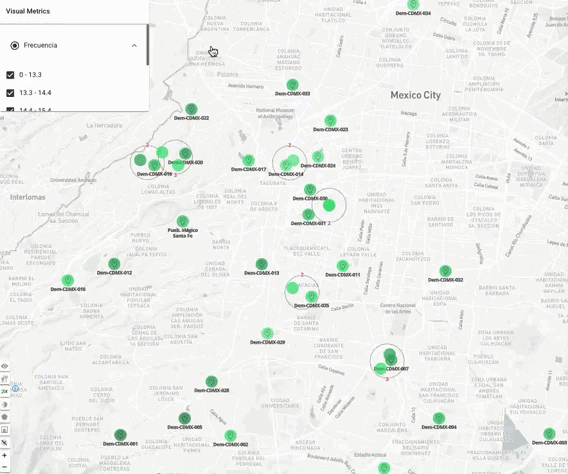Select the Dem-CDMX-022 map marker
This screenshot has height=474, width=568.
pyautogui.click(x=191, y=109)
